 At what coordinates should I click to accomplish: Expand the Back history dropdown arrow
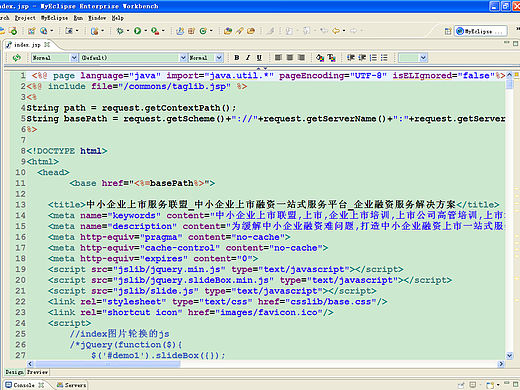click(x=344, y=31)
